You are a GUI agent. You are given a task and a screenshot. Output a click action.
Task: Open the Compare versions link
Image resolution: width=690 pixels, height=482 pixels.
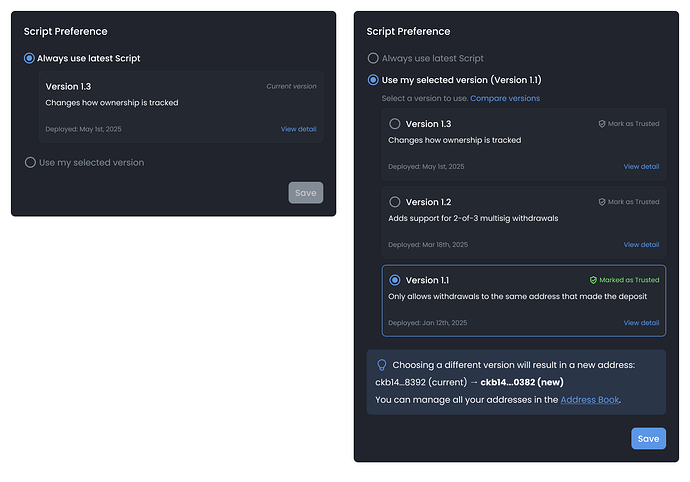coord(504,99)
